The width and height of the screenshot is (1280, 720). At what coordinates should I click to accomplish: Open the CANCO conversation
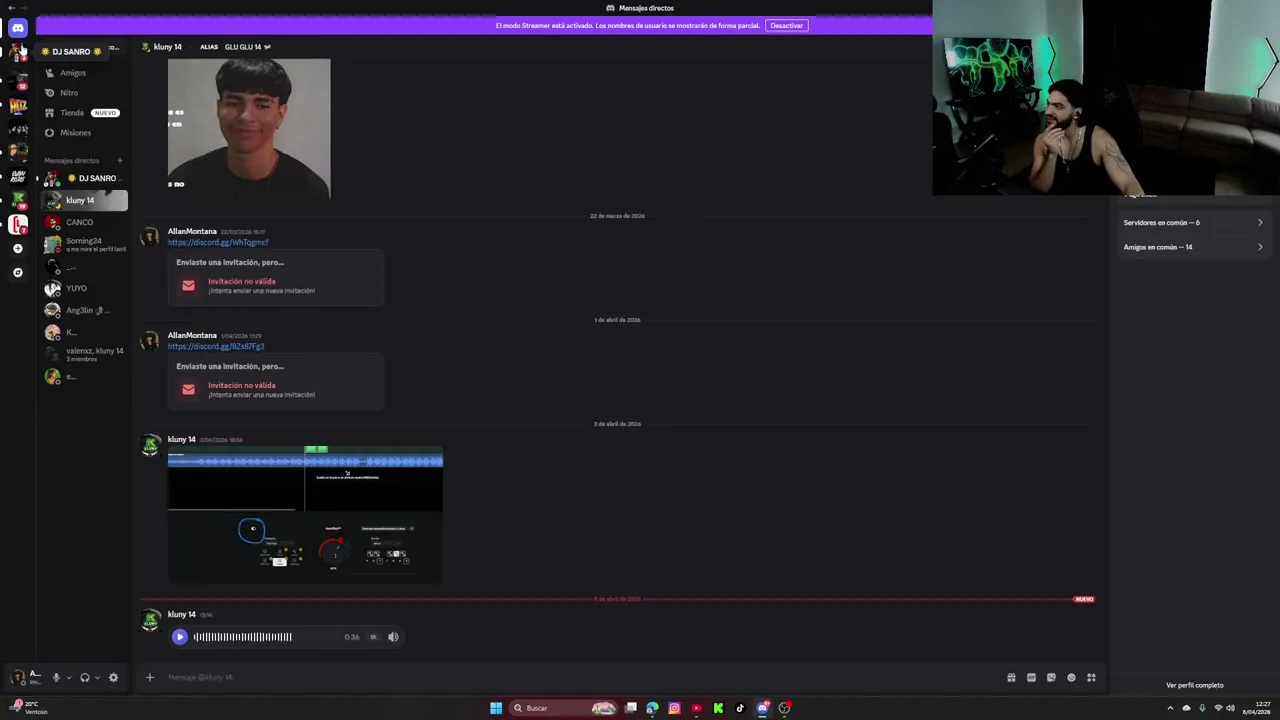coord(84,222)
